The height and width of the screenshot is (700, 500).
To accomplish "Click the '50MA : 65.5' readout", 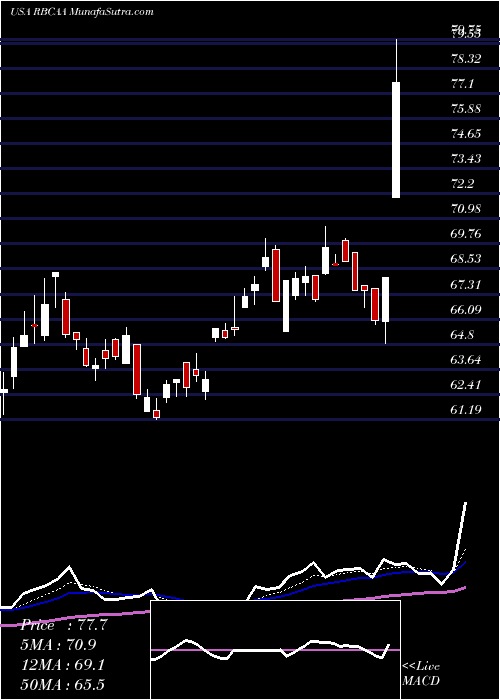I will tap(62, 684).
